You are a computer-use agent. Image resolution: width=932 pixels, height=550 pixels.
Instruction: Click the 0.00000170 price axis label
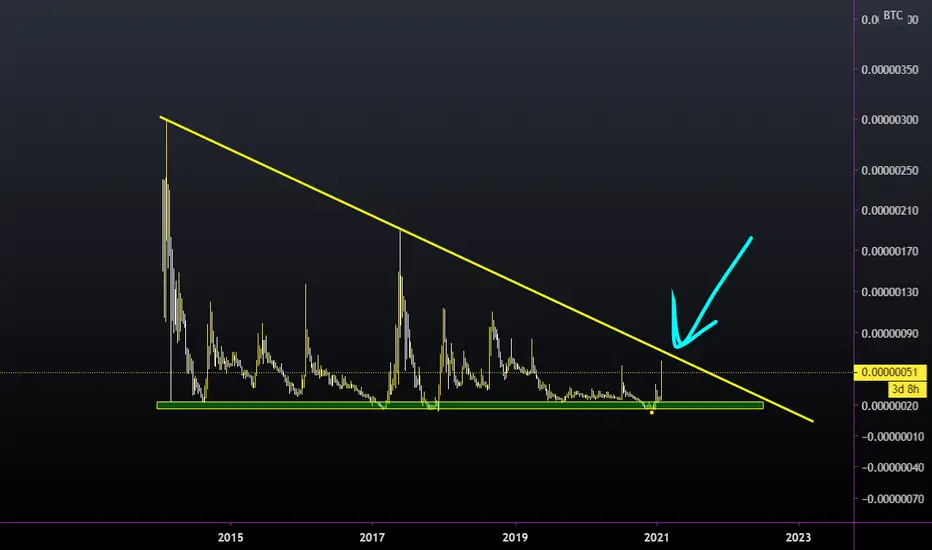pos(890,252)
